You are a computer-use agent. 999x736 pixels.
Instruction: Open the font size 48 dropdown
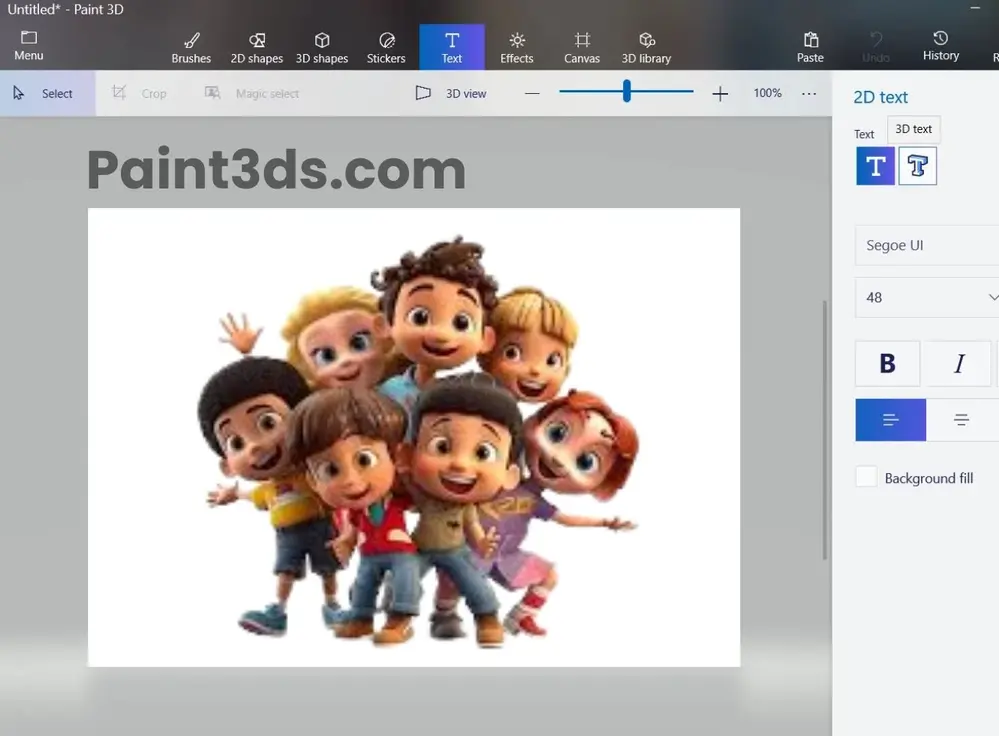925,297
